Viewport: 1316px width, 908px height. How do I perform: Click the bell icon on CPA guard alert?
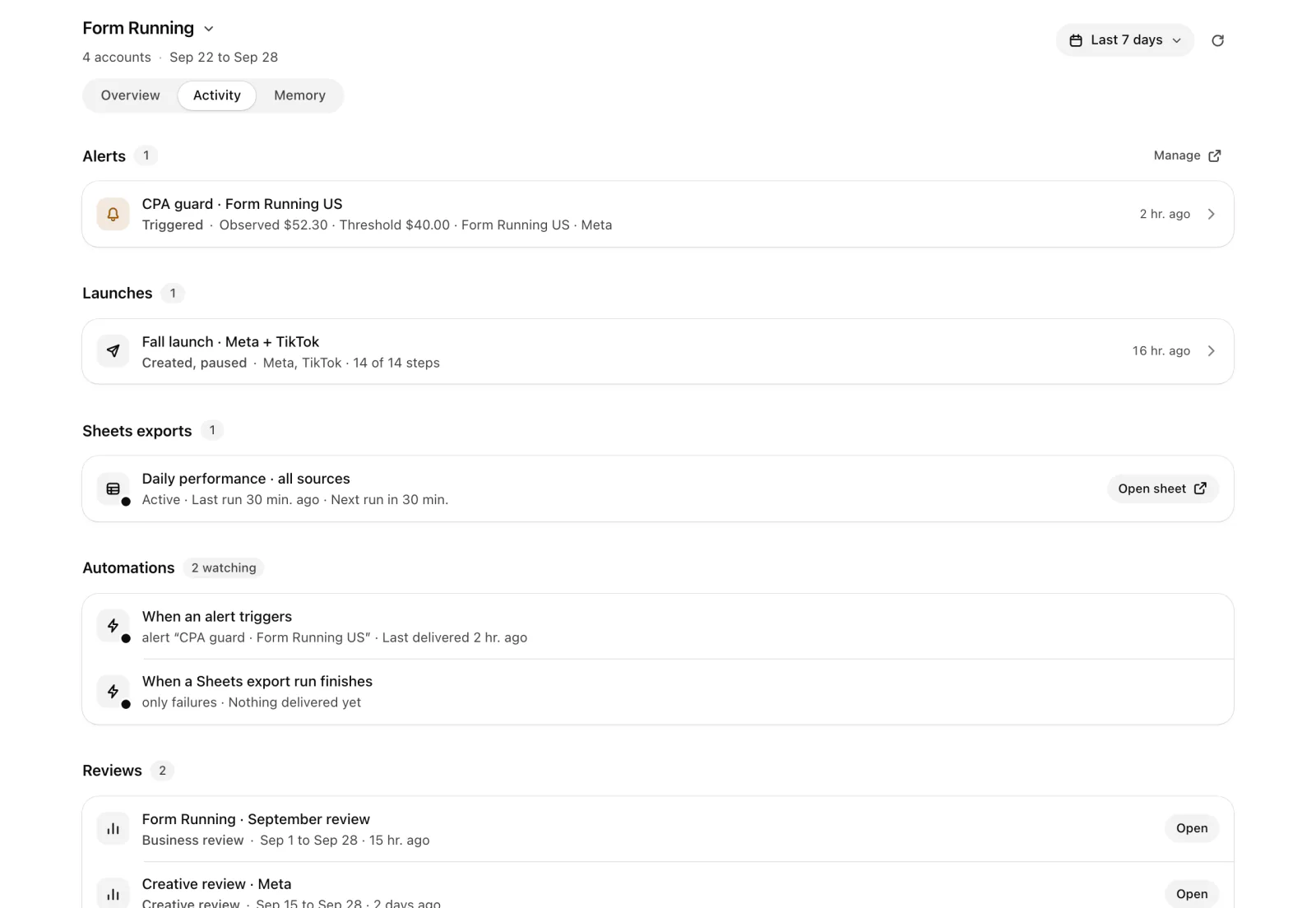[114, 214]
